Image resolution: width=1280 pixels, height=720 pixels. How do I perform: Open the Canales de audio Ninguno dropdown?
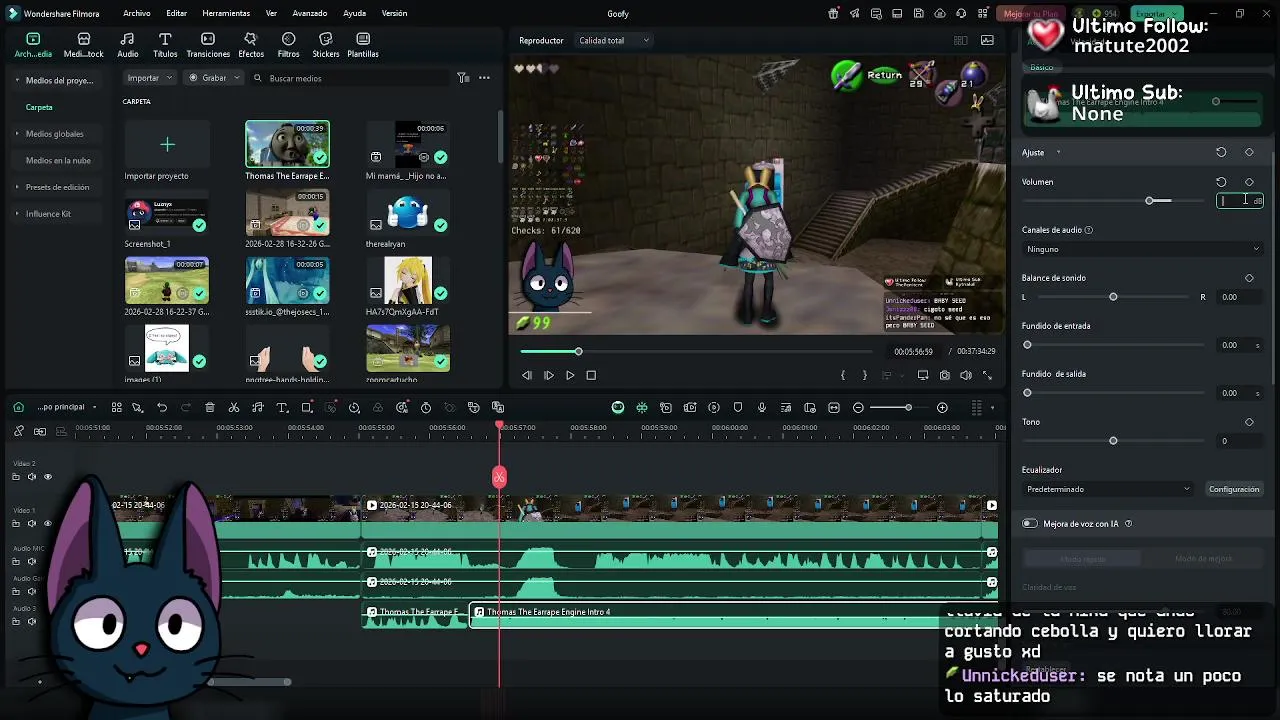click(x=1143, y=249)
